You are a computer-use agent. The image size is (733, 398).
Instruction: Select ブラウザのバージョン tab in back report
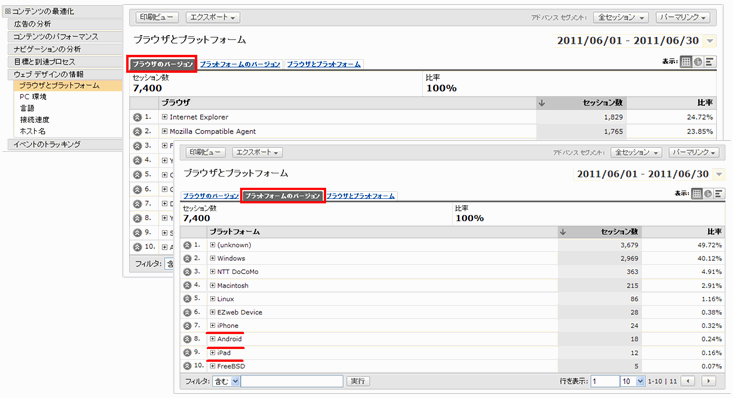pyautogui.click(x=162, y=64)
